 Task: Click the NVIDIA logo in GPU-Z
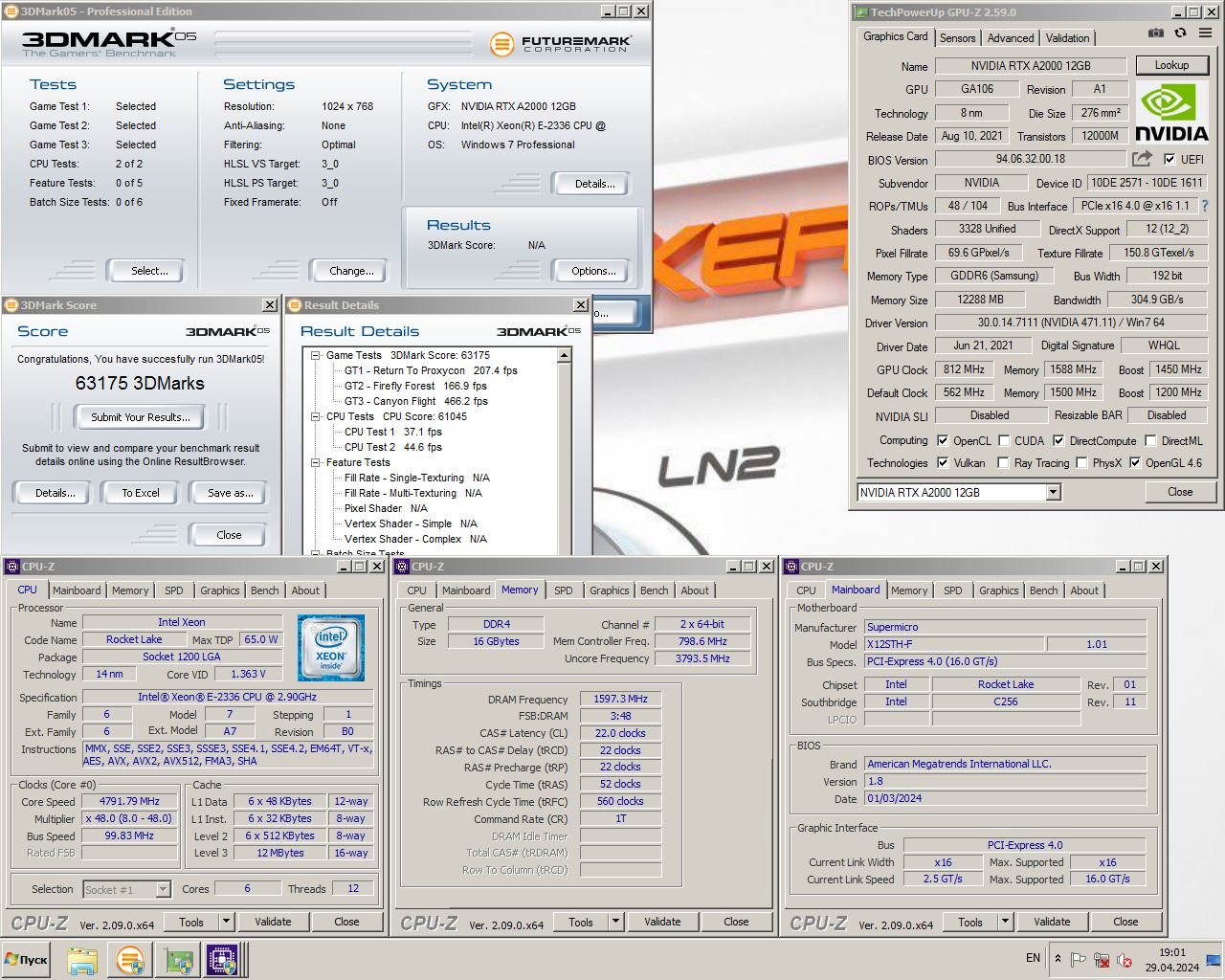(1171, 114)
